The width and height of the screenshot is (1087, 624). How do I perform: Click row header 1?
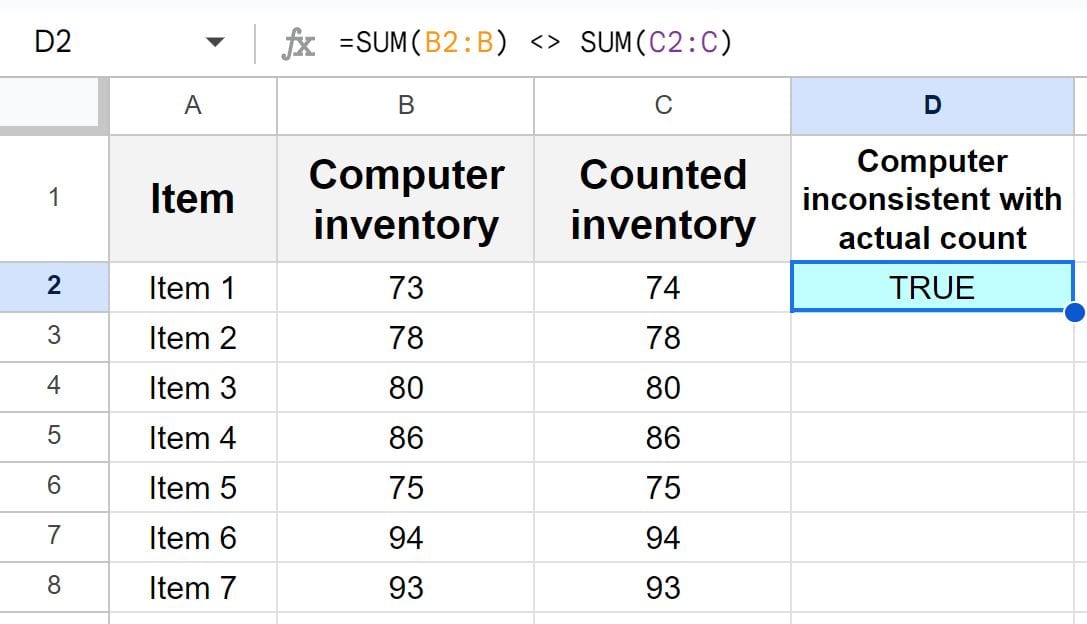(55, 198)
